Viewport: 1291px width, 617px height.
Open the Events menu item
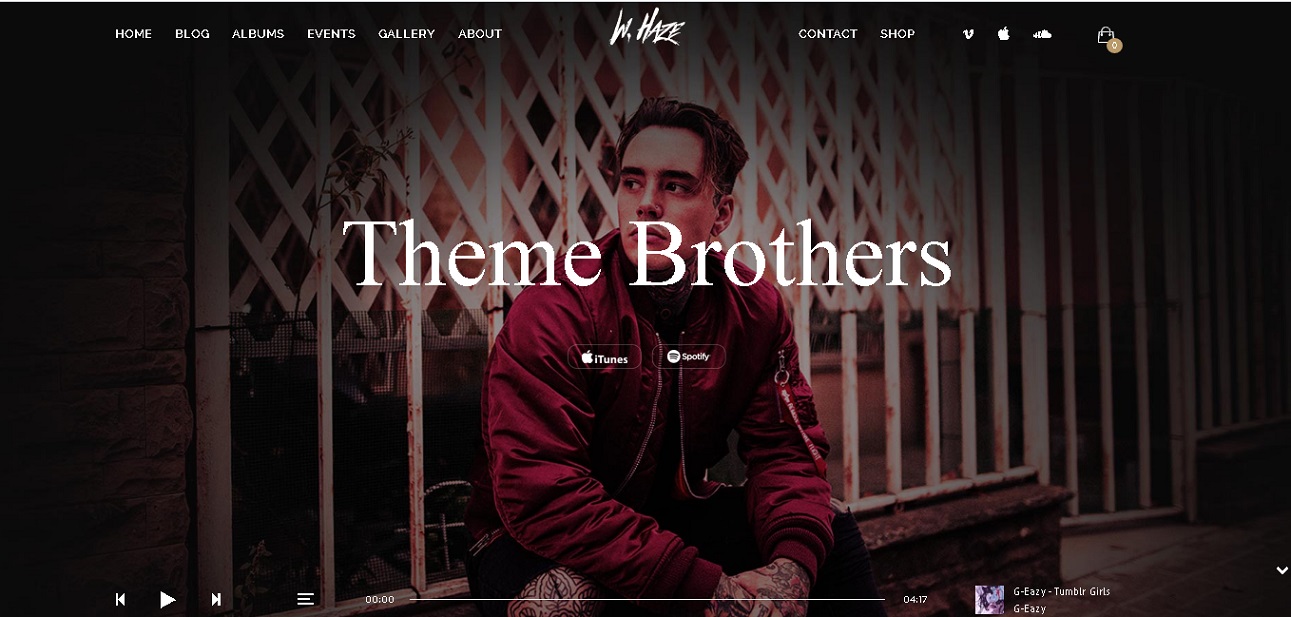pos(331,34)
